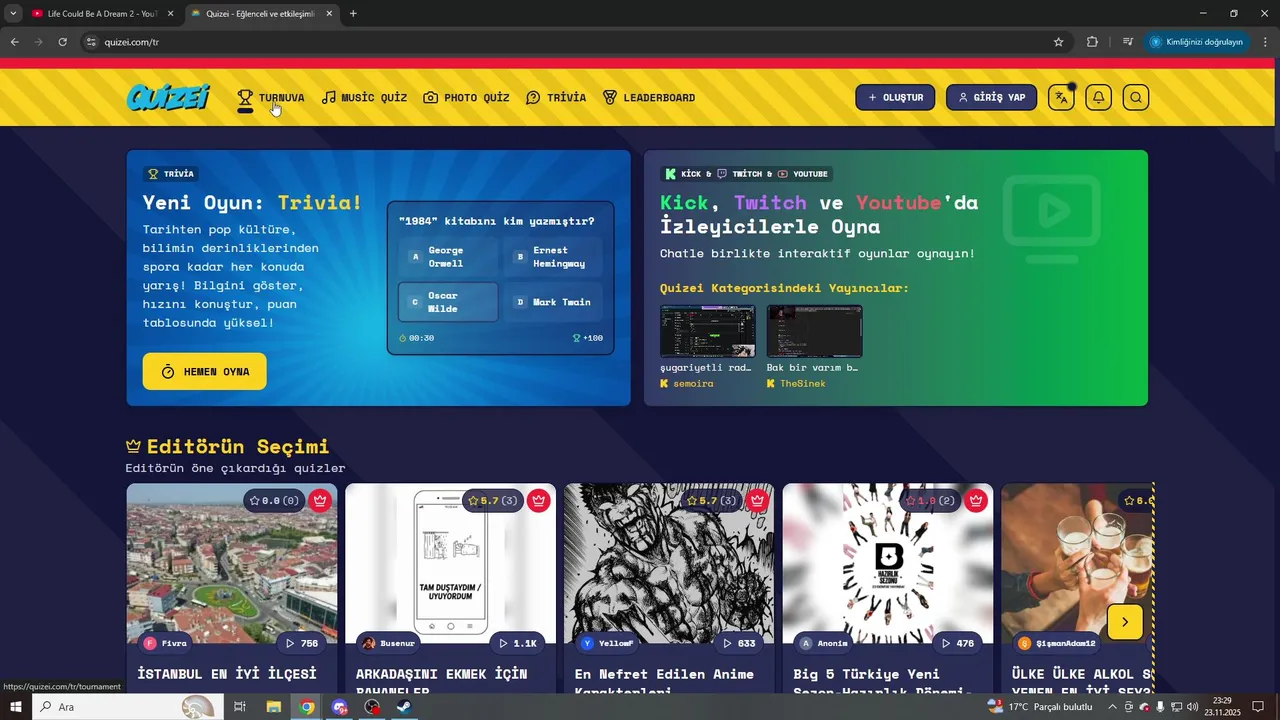The height and width of the screenshot is (720, 1280).
Task: Open the notifications bell
Action: tap(1098, 97)
